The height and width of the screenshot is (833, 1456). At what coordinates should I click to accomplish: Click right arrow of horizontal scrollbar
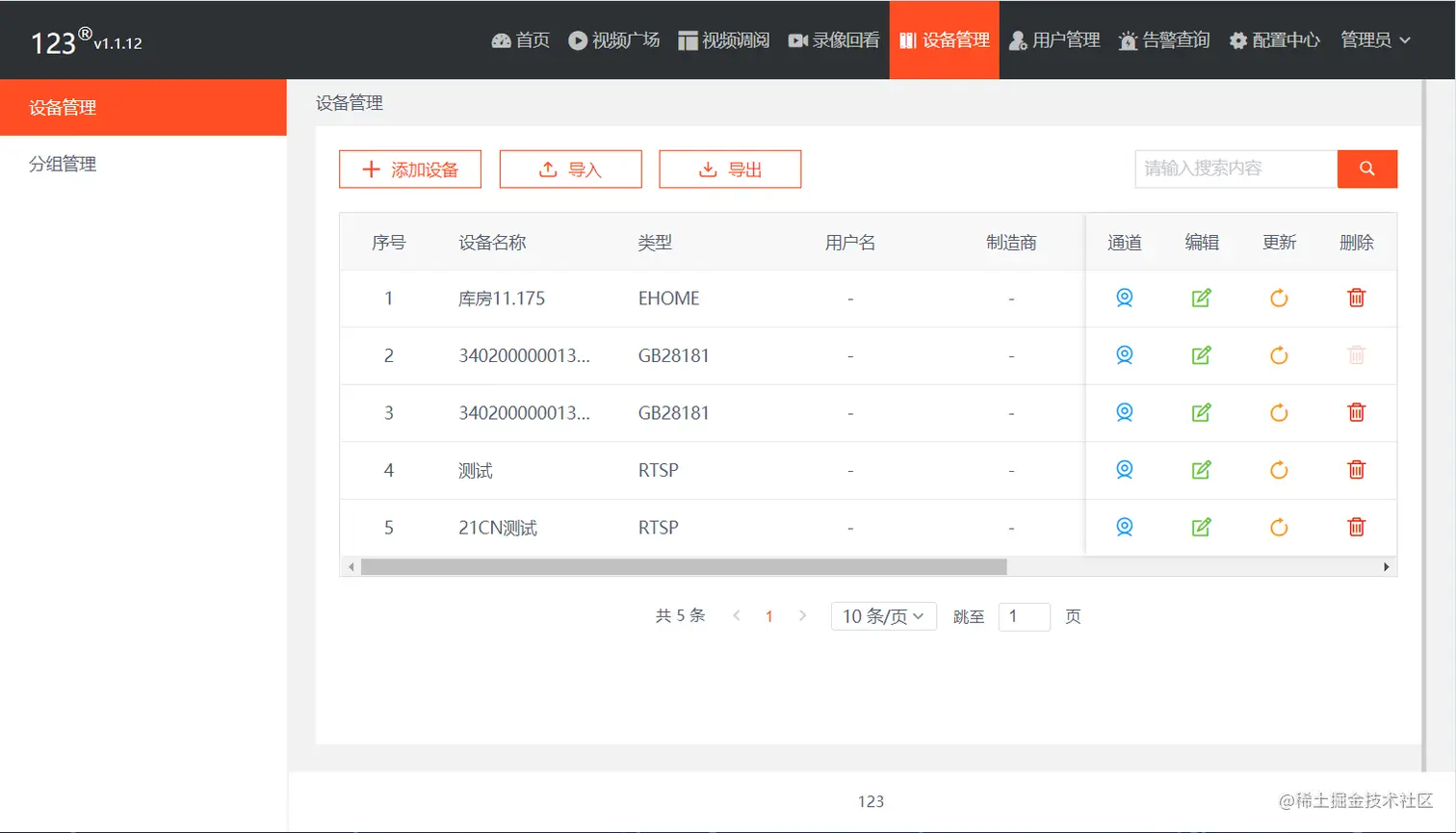pyautogui.click(x=1386, y=567)
